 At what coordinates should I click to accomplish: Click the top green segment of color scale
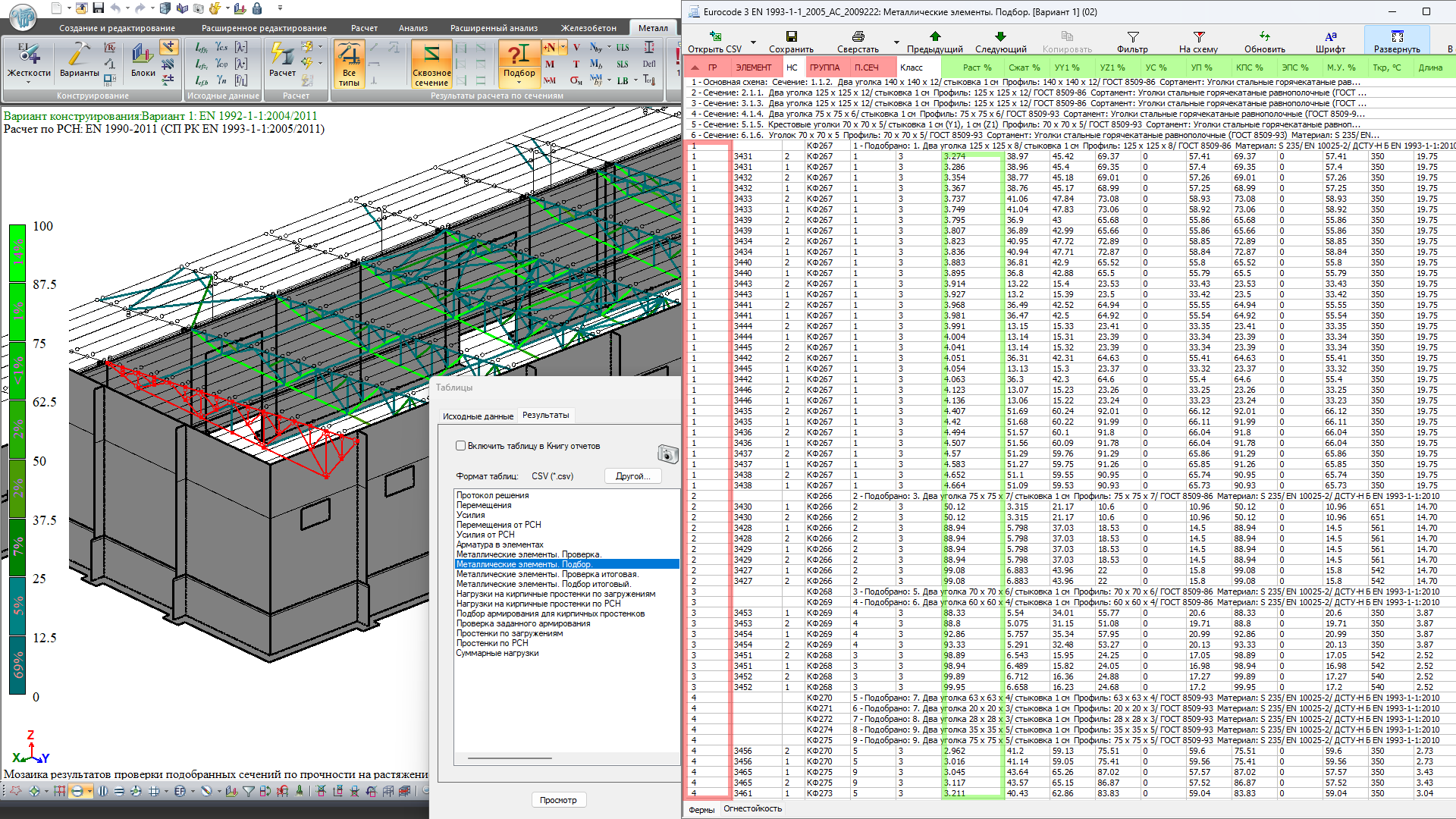pos(17,253)
